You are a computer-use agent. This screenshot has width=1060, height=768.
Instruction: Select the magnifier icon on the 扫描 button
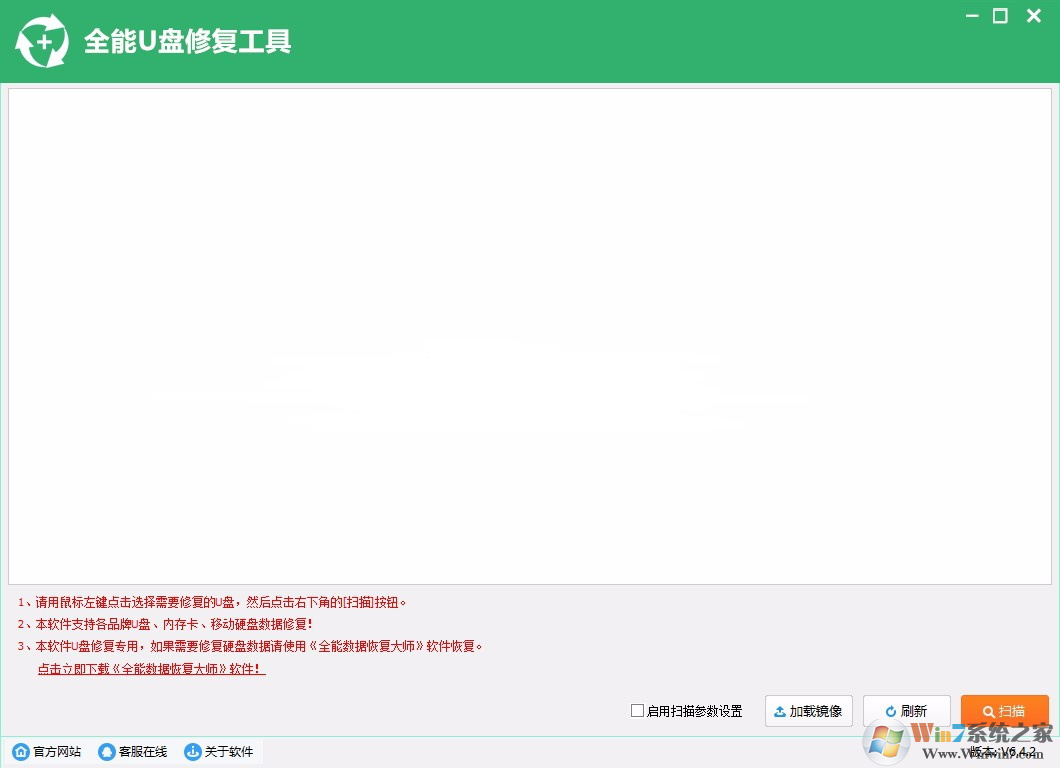click(989, 711)
